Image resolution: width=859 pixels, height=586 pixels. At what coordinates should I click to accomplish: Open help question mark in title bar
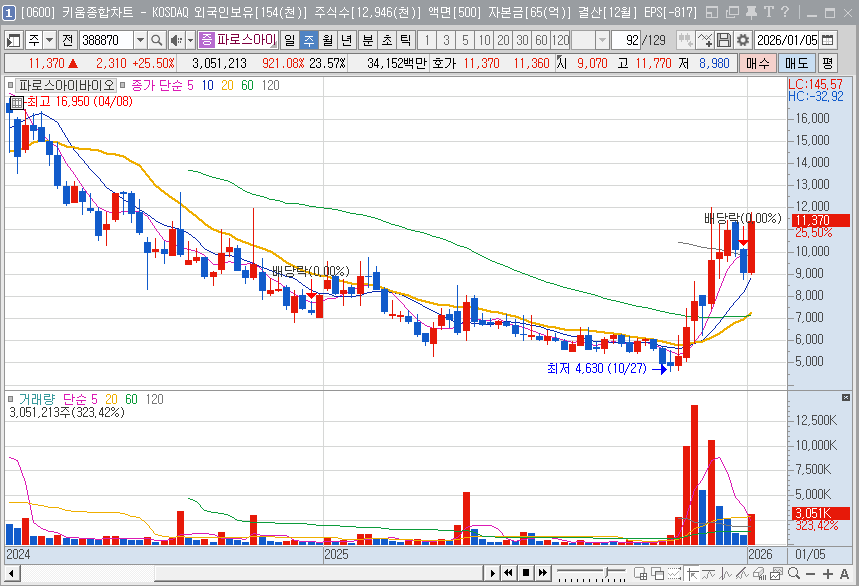coord(784,12)
